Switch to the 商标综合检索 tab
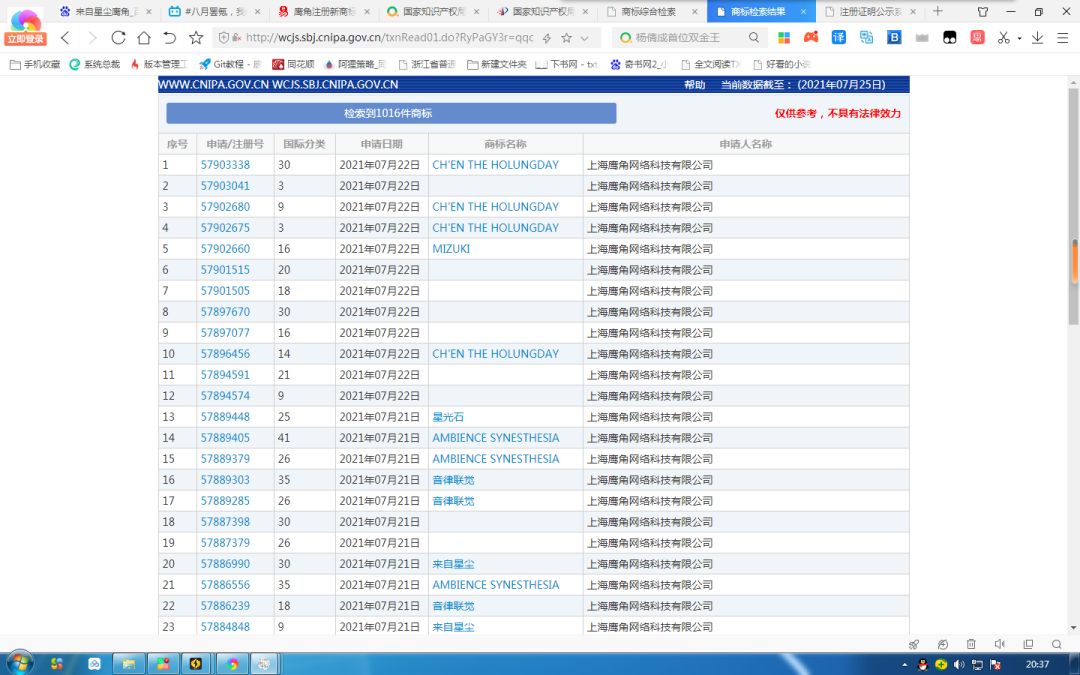Screen dimensions: 1080x675 pos(652,12)
